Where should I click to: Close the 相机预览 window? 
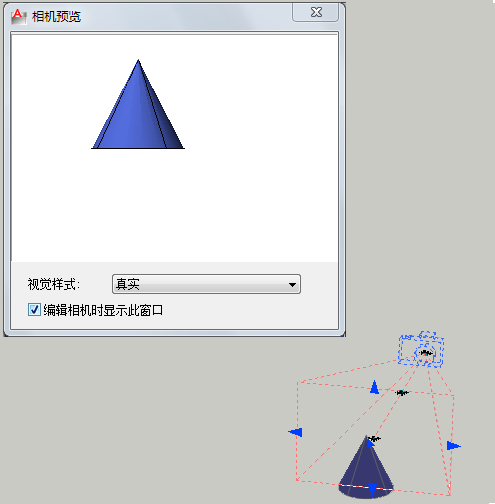(316, 12)
